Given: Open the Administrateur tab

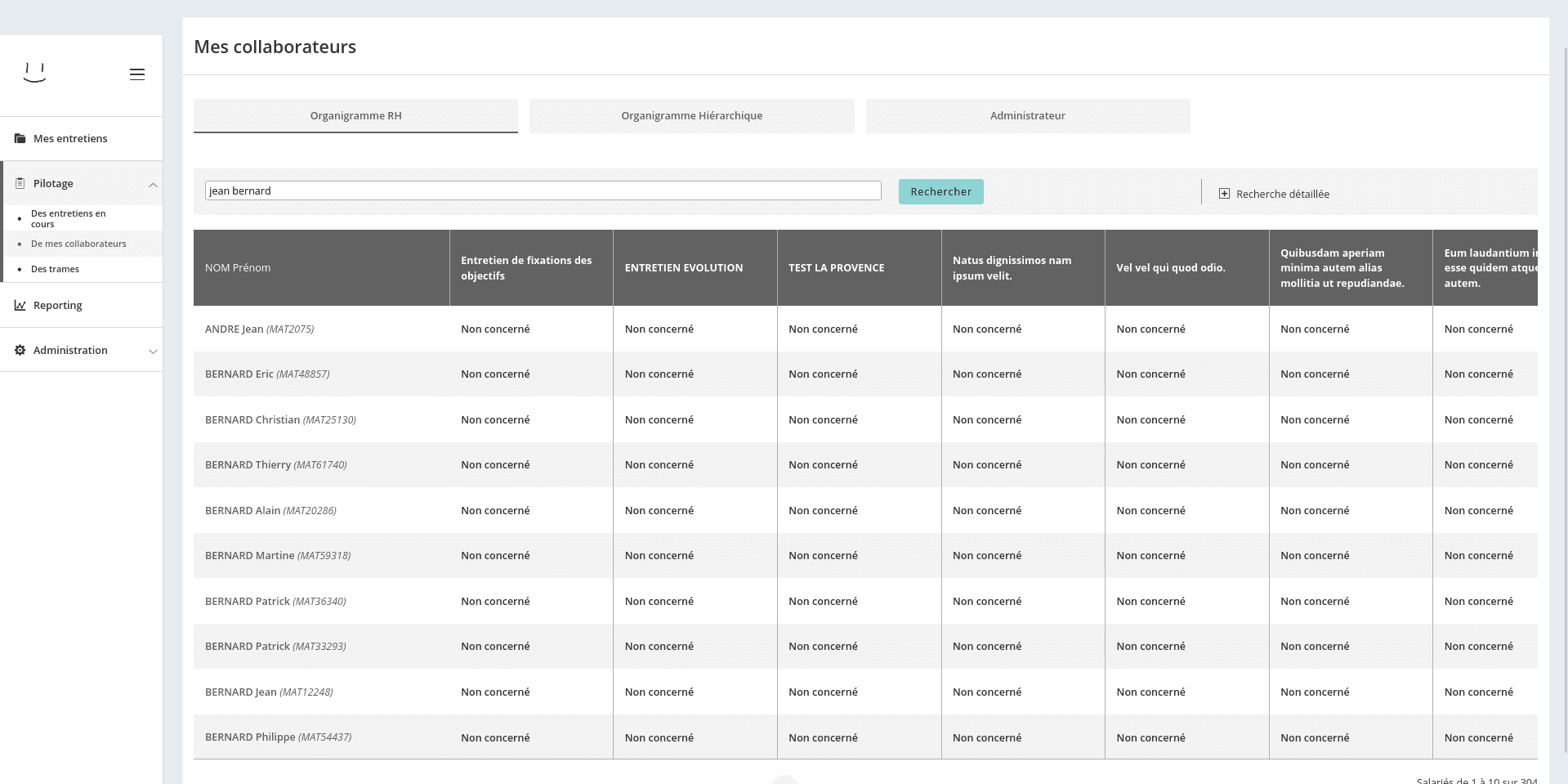Looking at the screenshot, I should (x=1027, y=116).
